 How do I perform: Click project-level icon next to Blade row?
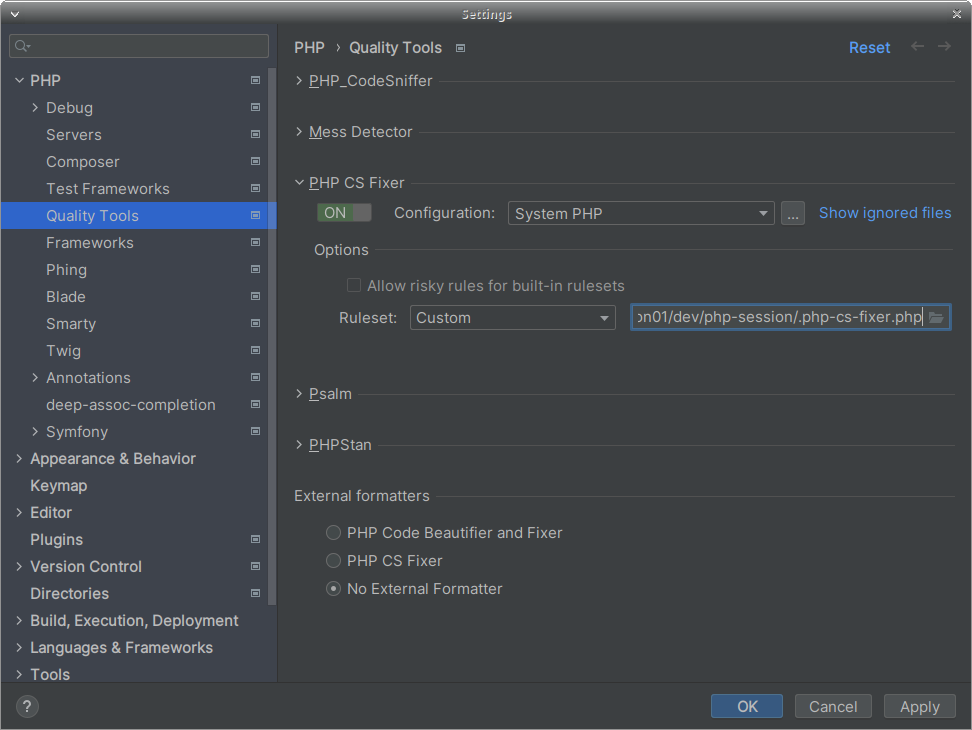coord(255,296)
